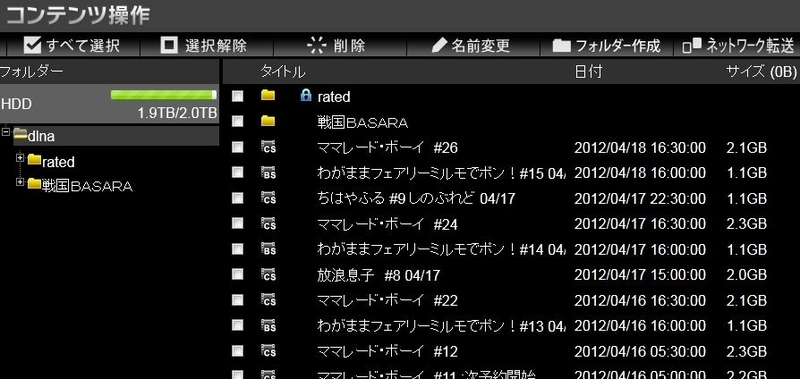Click the pencil icon beside 名前変更
The height and width of the screenshot is (379, 800).
point(439,46)
